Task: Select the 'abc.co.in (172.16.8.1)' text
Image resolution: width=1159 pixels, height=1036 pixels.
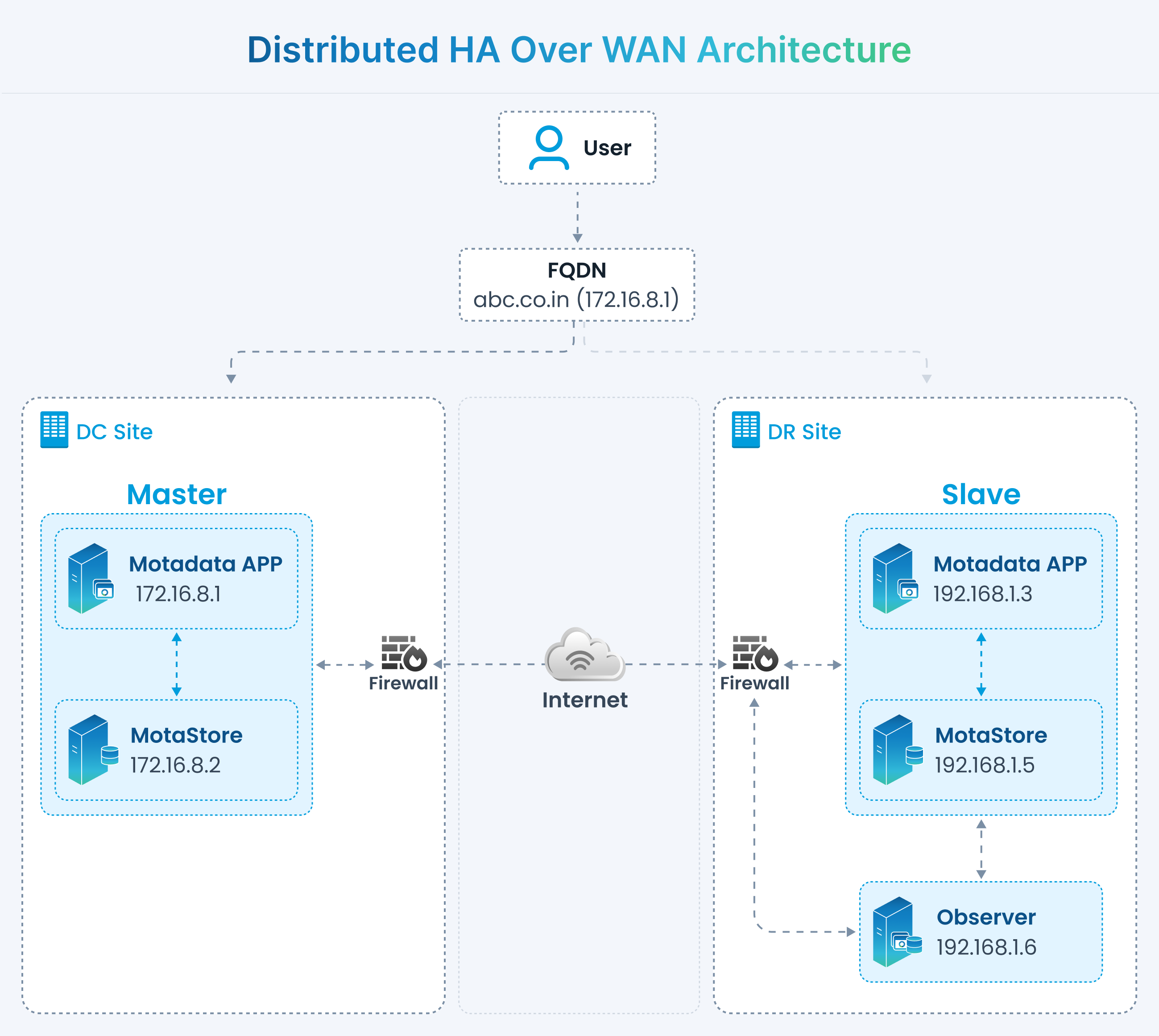Action: pyautogui.click(x=576, y=299)
